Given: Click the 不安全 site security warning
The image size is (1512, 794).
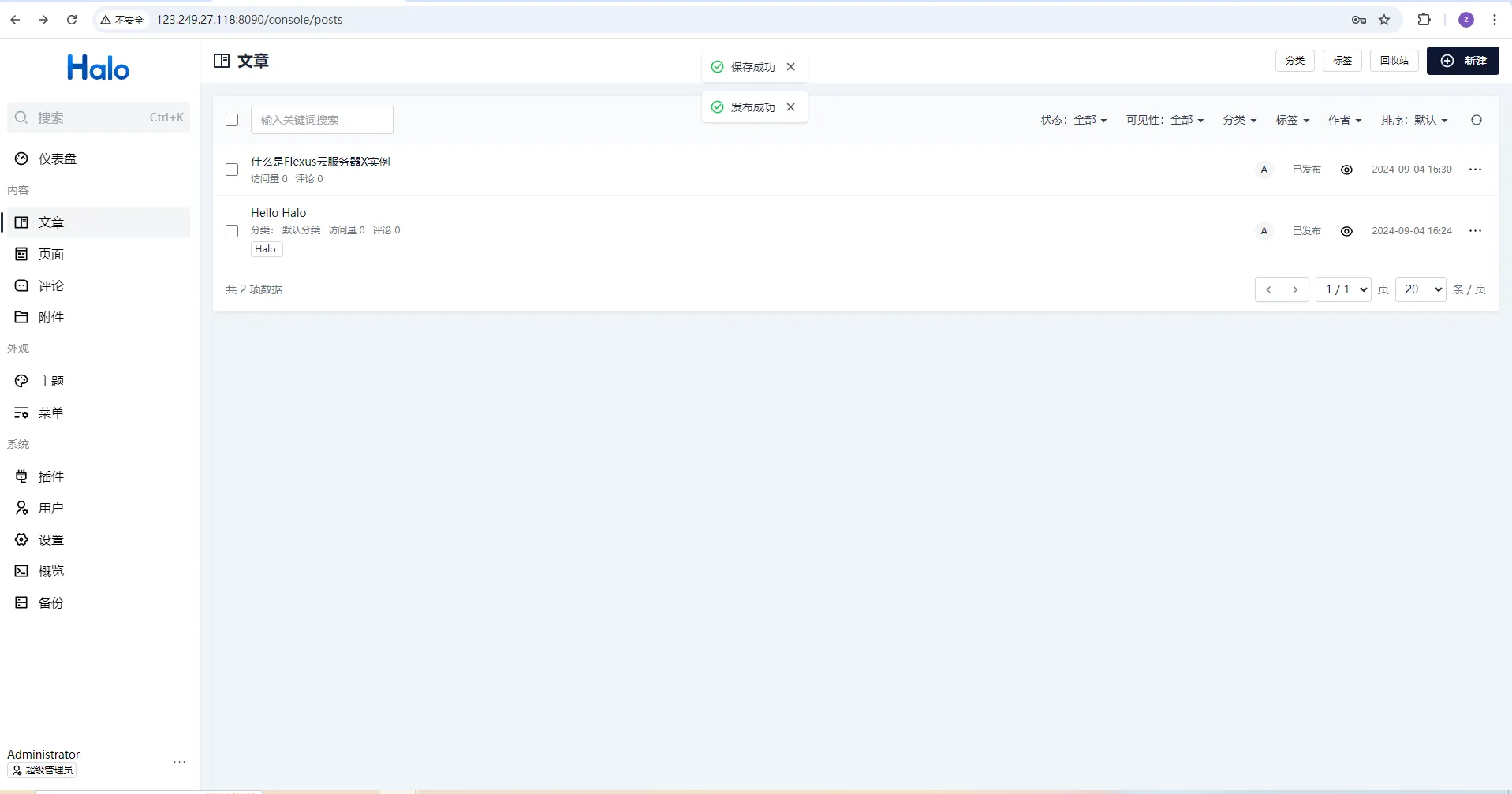Looking at the screenshot, I should [122, 20].
